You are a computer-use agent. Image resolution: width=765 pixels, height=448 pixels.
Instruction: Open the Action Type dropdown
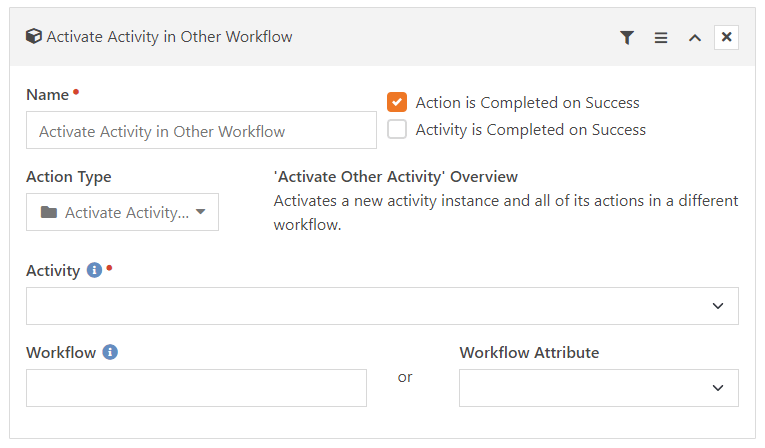[122, 212]
